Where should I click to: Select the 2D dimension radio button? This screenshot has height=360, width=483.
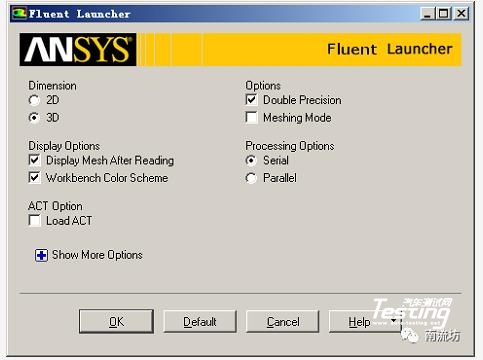click(x=34, y=100)
